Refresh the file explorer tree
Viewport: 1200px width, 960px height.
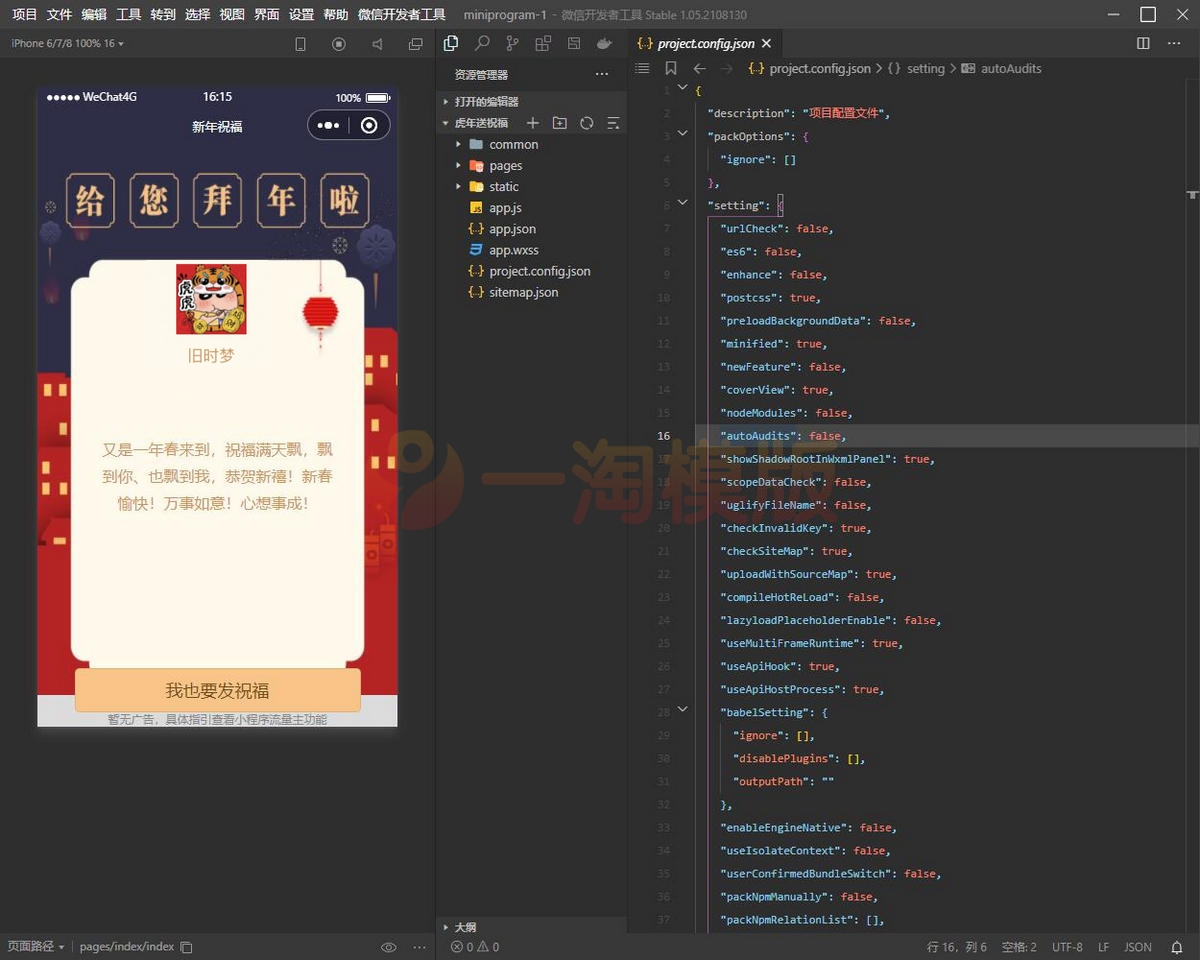point(587,123)
